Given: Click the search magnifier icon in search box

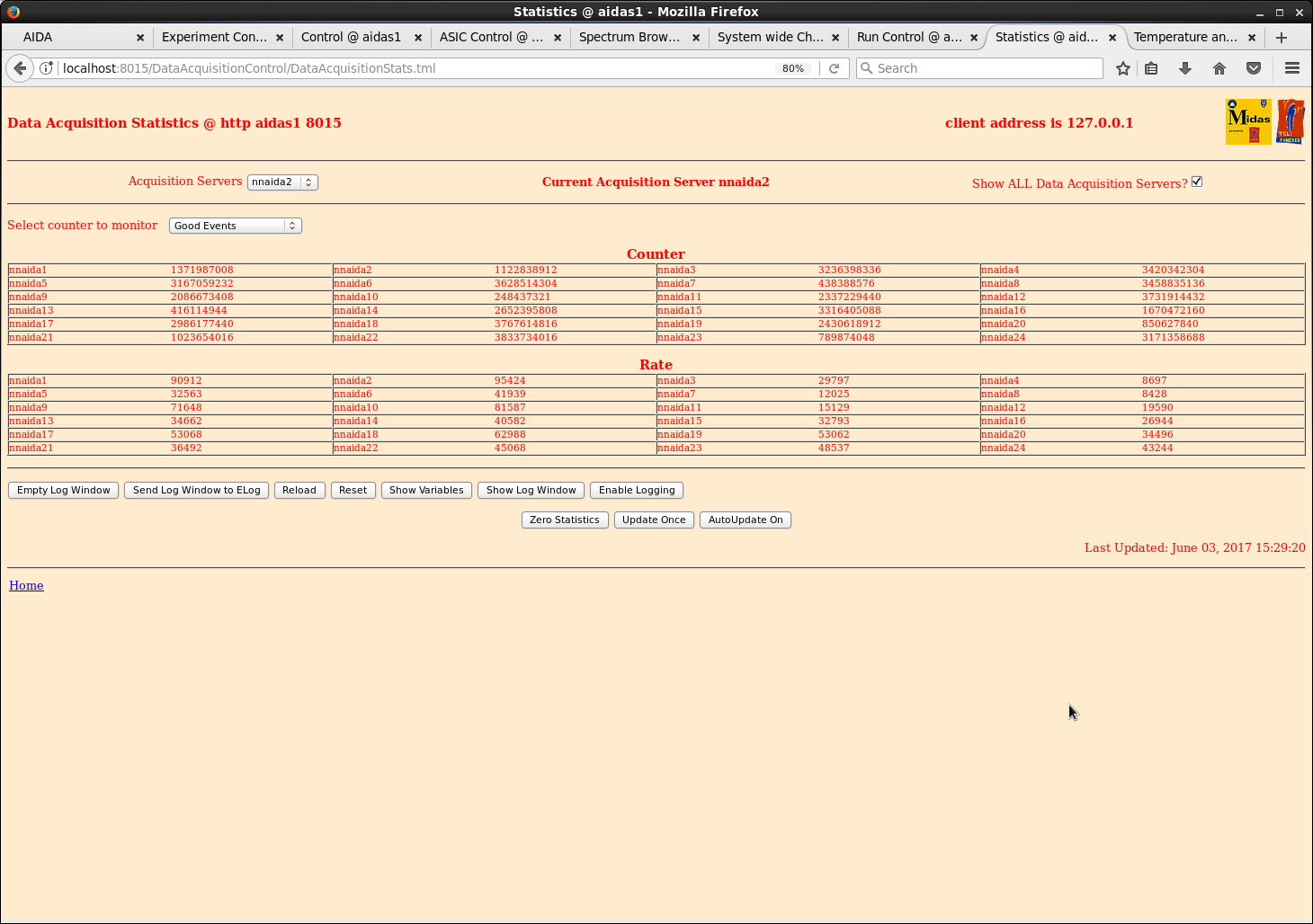Looking at the screenshot, I should (x=866, y=68).
